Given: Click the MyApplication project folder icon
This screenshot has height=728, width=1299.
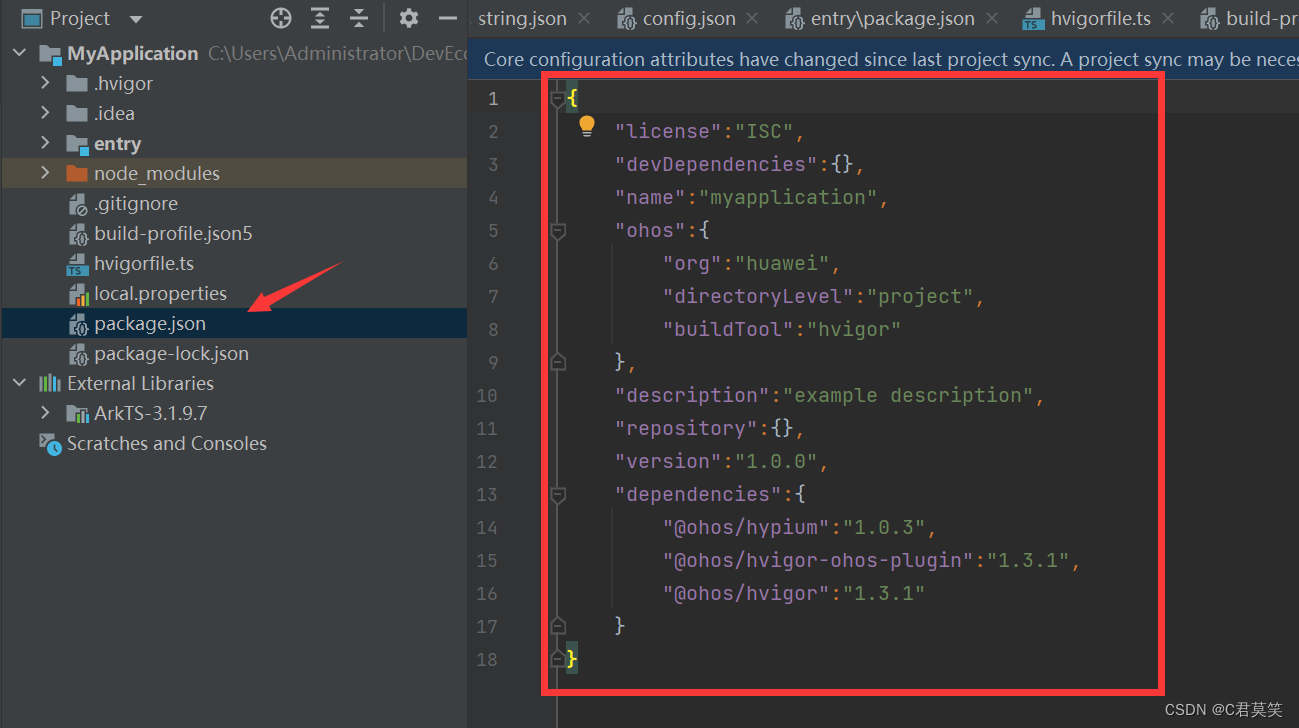Looking at the screenshot, I should pyautogui.click(x=51, y=54).
